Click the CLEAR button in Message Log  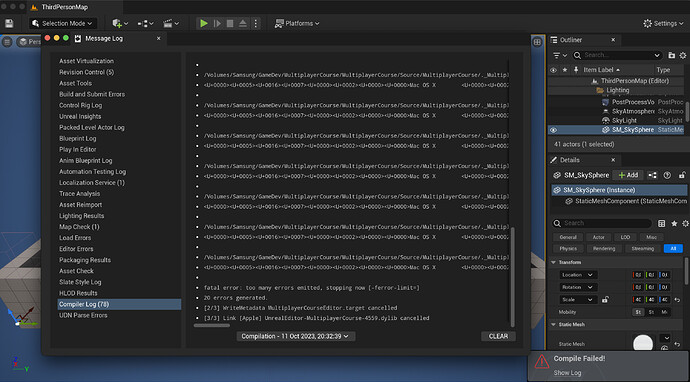498,336
